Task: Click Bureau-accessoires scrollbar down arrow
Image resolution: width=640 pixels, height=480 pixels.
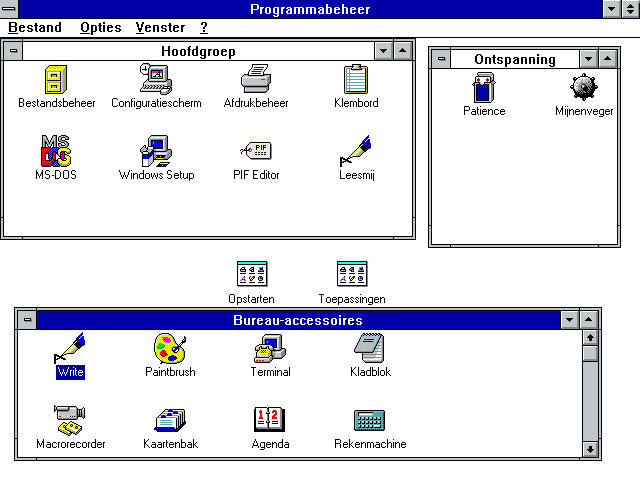Action: (590, 449)
